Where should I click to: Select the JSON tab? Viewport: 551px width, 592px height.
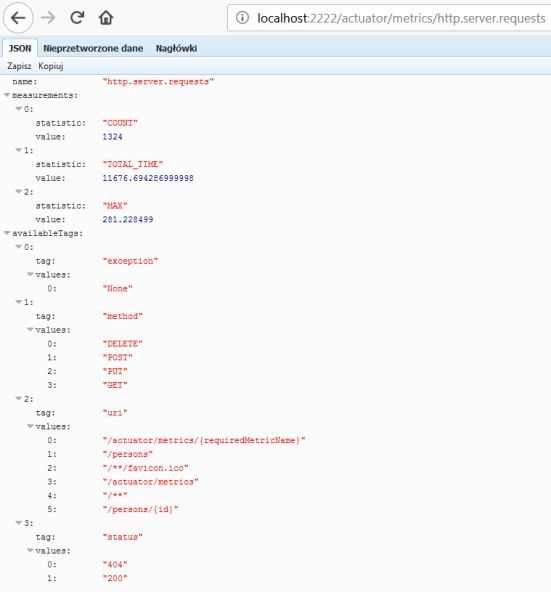click(x=20, y=48)
